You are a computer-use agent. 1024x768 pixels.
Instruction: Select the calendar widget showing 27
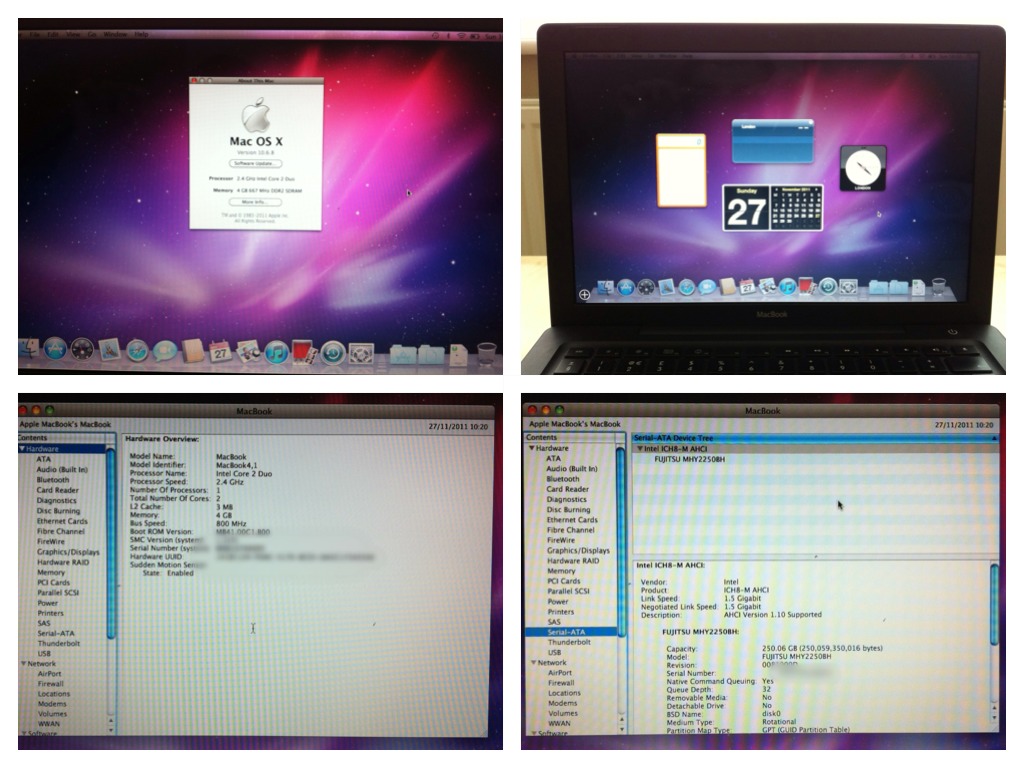click(x=773, y=207)
